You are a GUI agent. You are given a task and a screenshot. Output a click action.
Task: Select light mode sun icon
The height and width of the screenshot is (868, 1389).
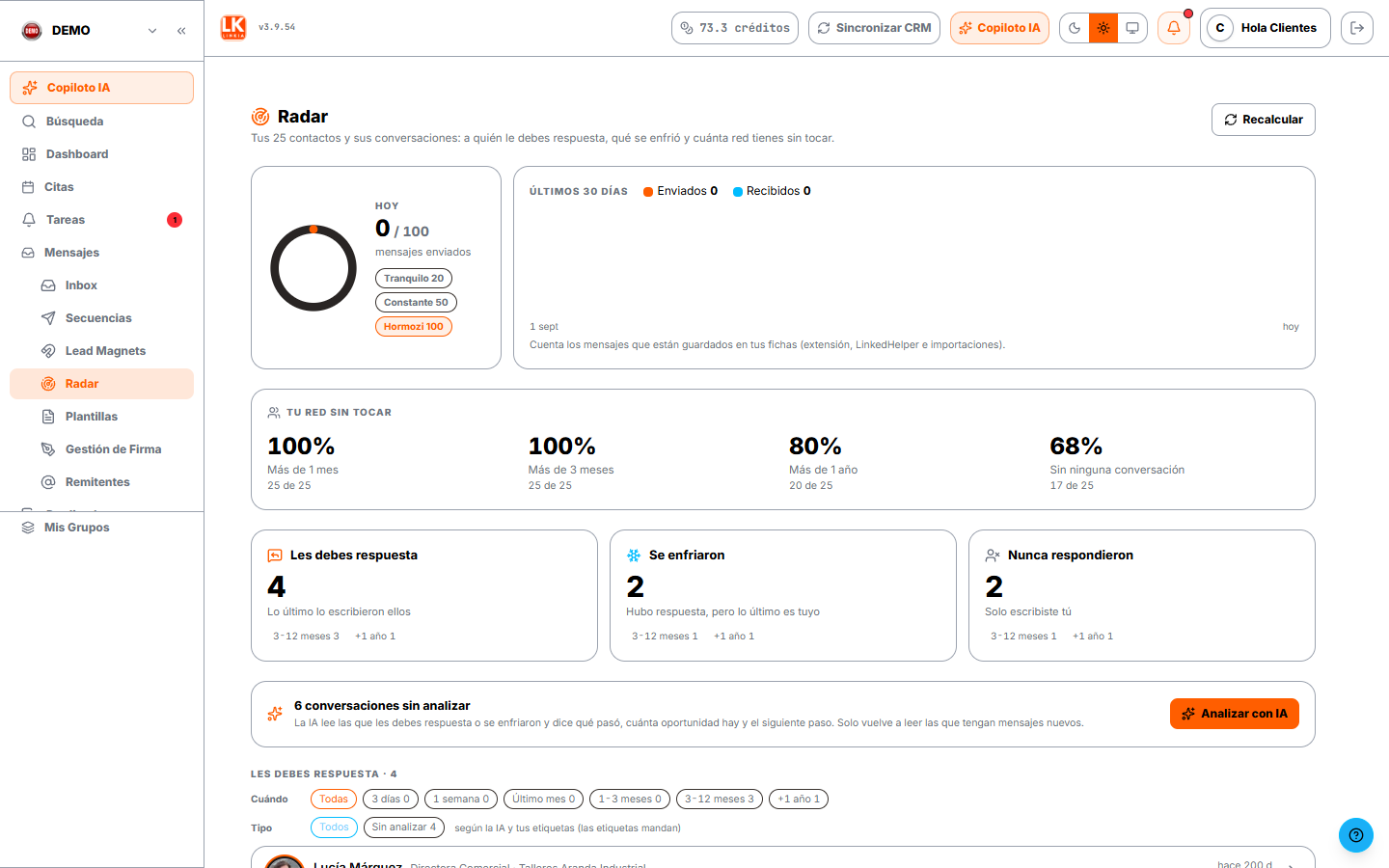pyautogui.click(x=1103, y=28)
